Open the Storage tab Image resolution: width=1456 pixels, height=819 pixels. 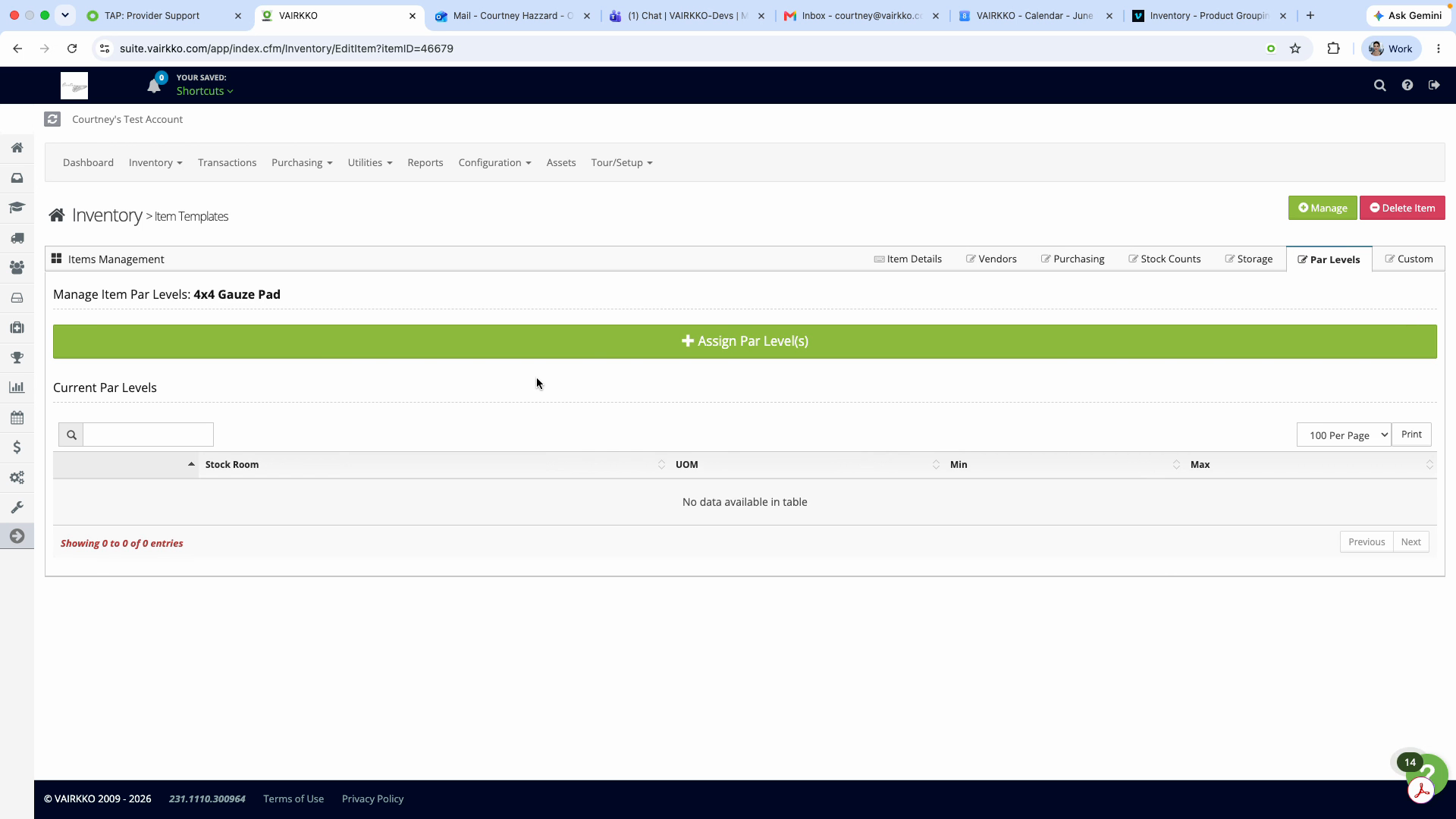1249,259
